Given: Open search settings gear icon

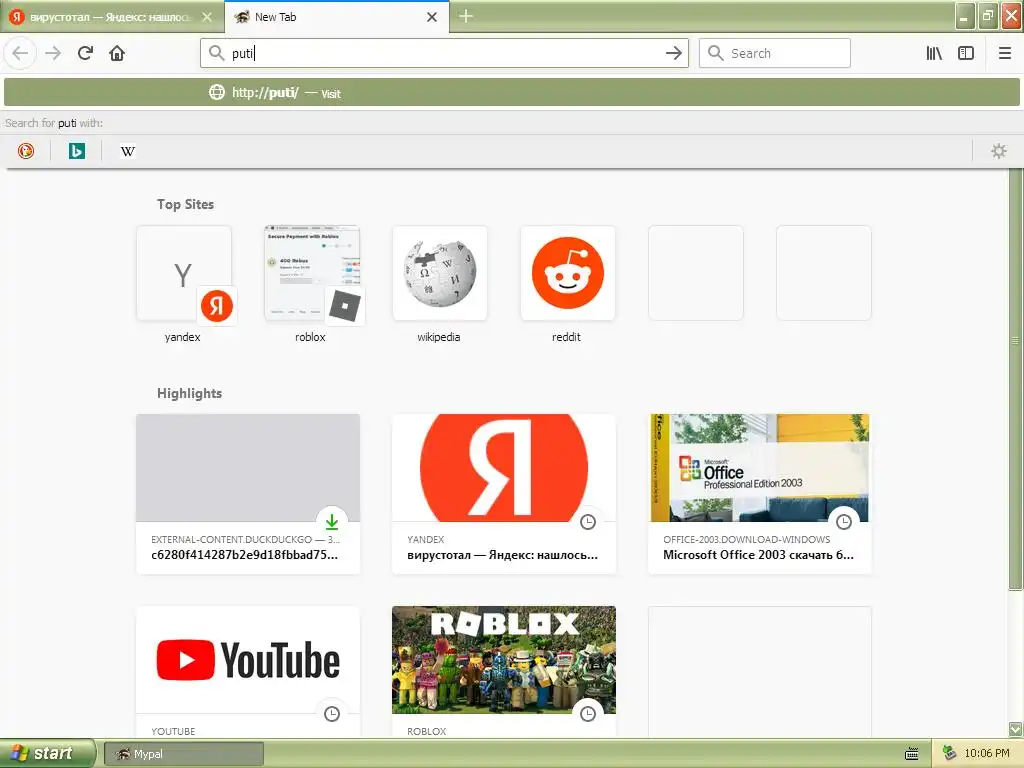Looking at the screenshot, I should [x=999, y=152].
